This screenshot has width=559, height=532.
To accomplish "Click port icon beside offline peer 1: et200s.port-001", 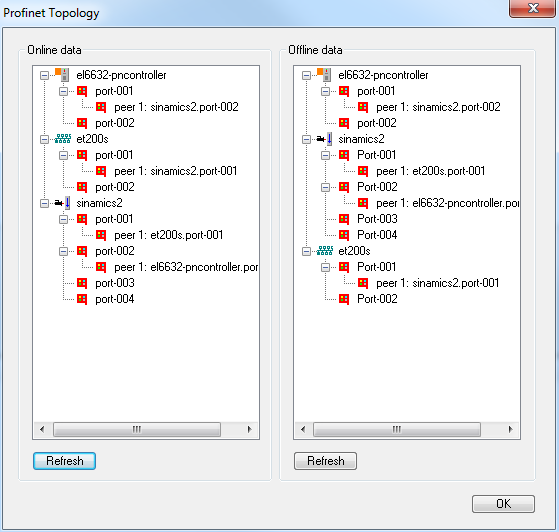I will pyautogui.click(x=363, y=171).
